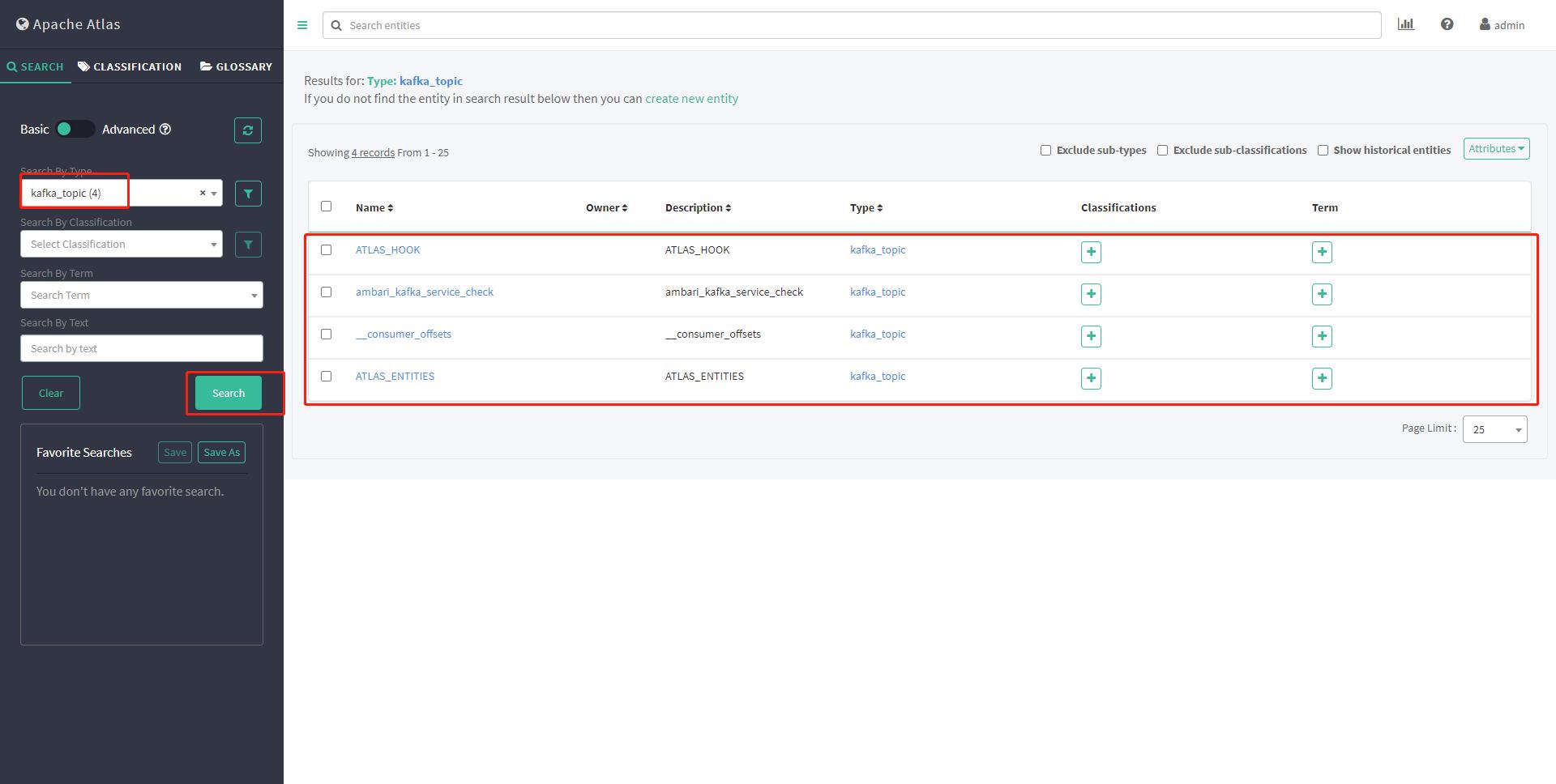Click the Apache Atlas globe logo

click(x=23, y=24)
